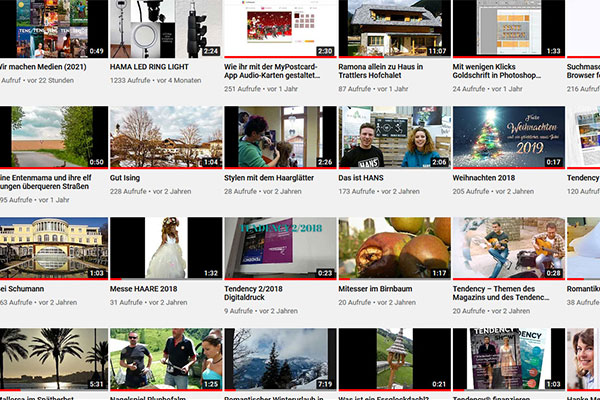This screenshot has height=400, width=600.
Task: Open the Mitesser im Birnbaum pear thumbnail
Action: click(x=395, y=248)
